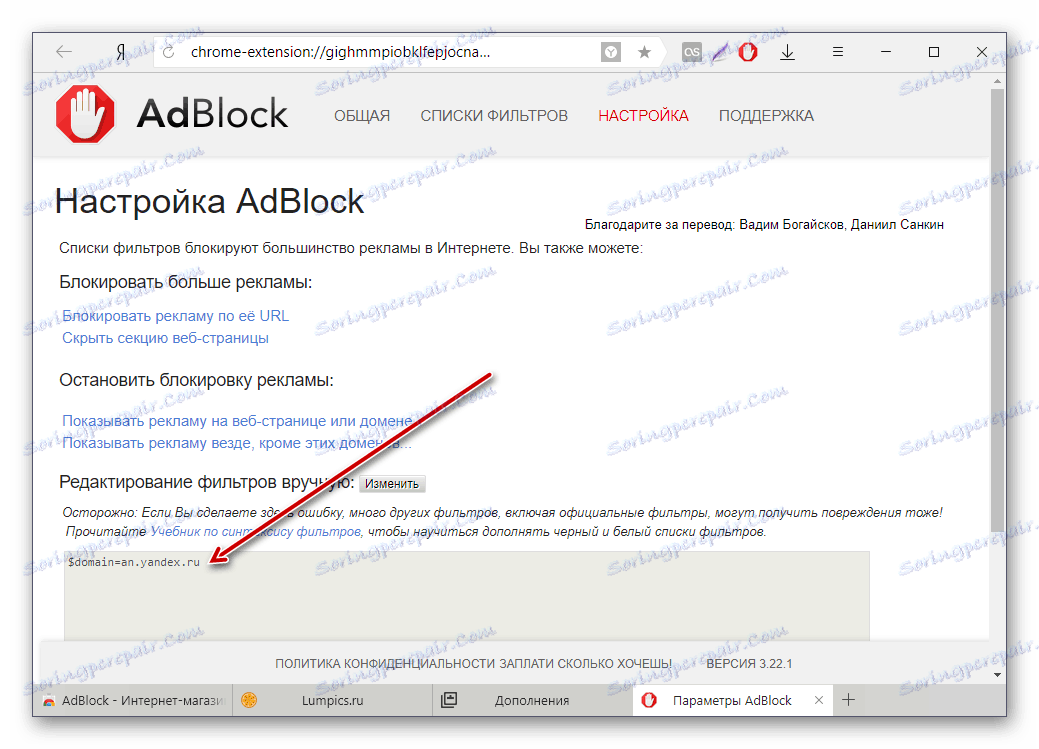Click inside the filter text area
Image resolution: width=1039 pixels, height=749 pixels.
point(466,595)
